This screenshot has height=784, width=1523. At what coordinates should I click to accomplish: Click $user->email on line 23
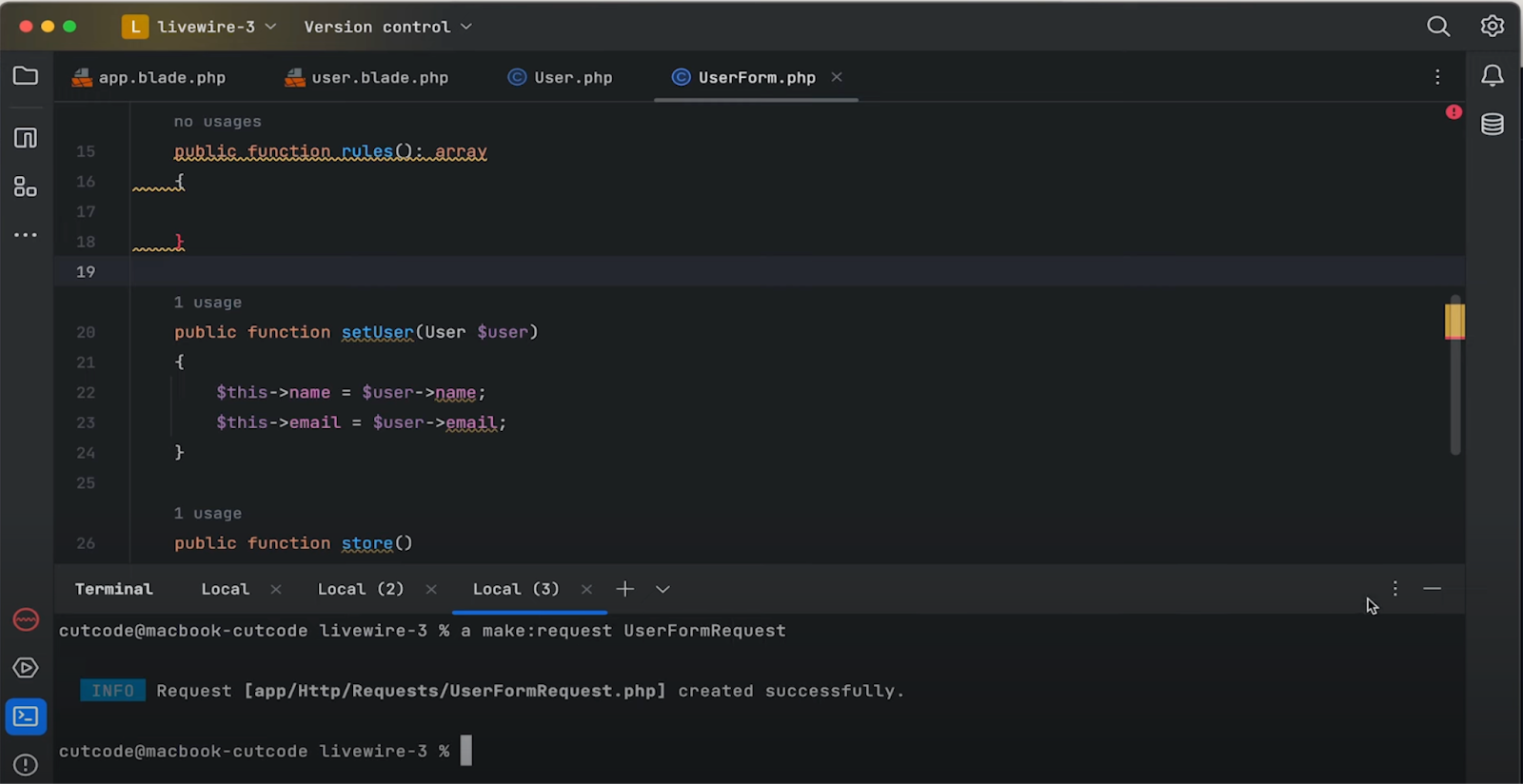coord(435,422)
